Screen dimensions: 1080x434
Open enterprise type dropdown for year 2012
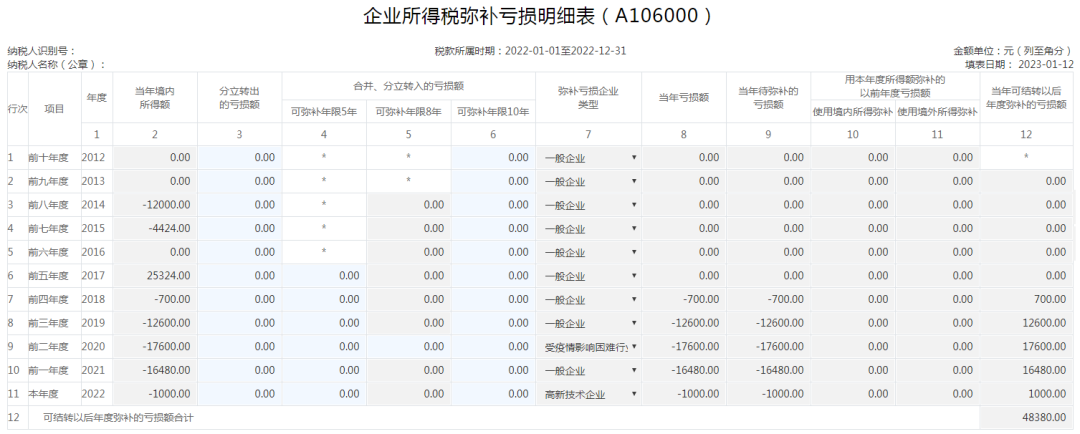point(590,158)
